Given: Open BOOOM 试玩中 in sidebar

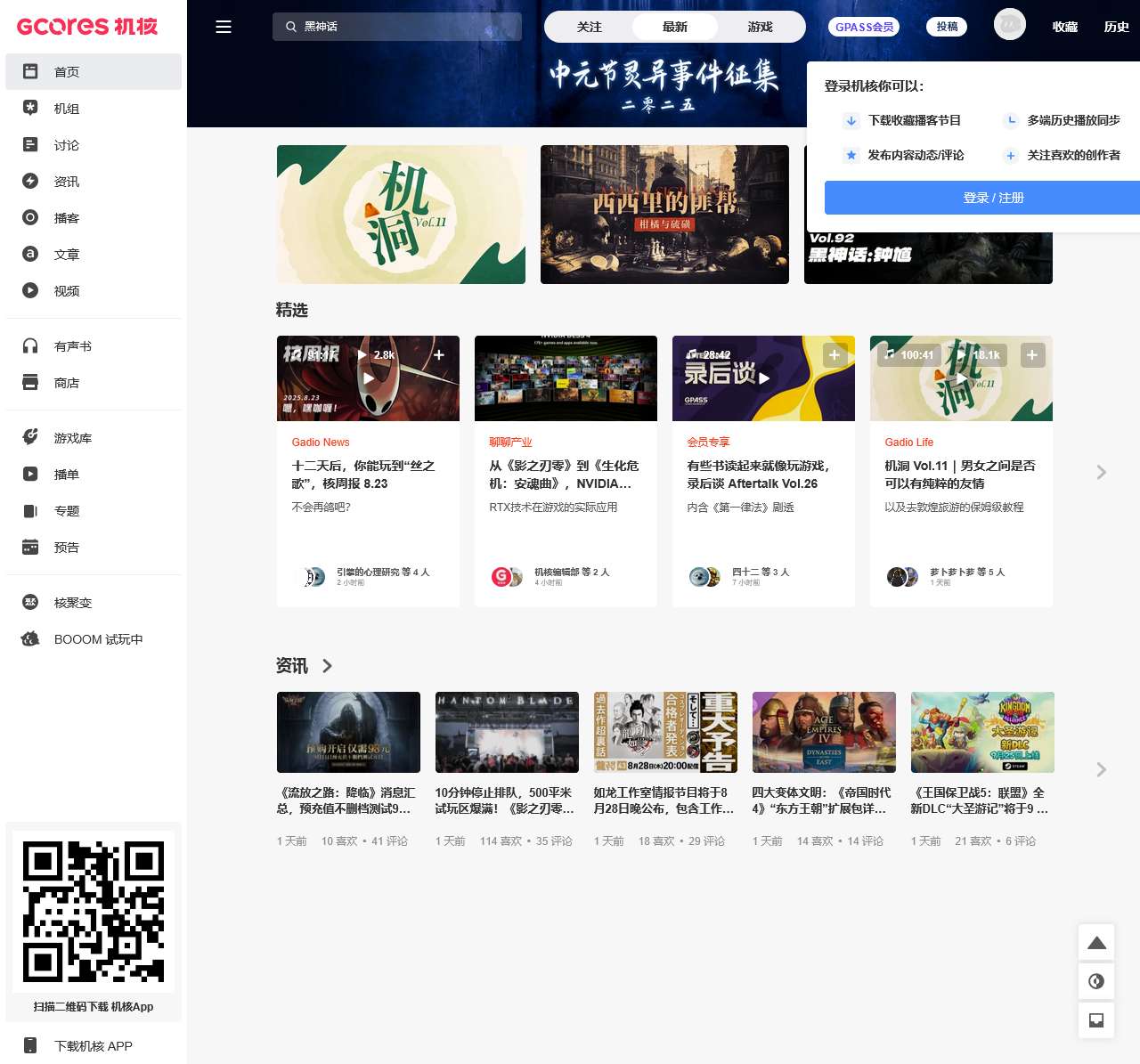Looking at the screenshot, I should [98, 639].
